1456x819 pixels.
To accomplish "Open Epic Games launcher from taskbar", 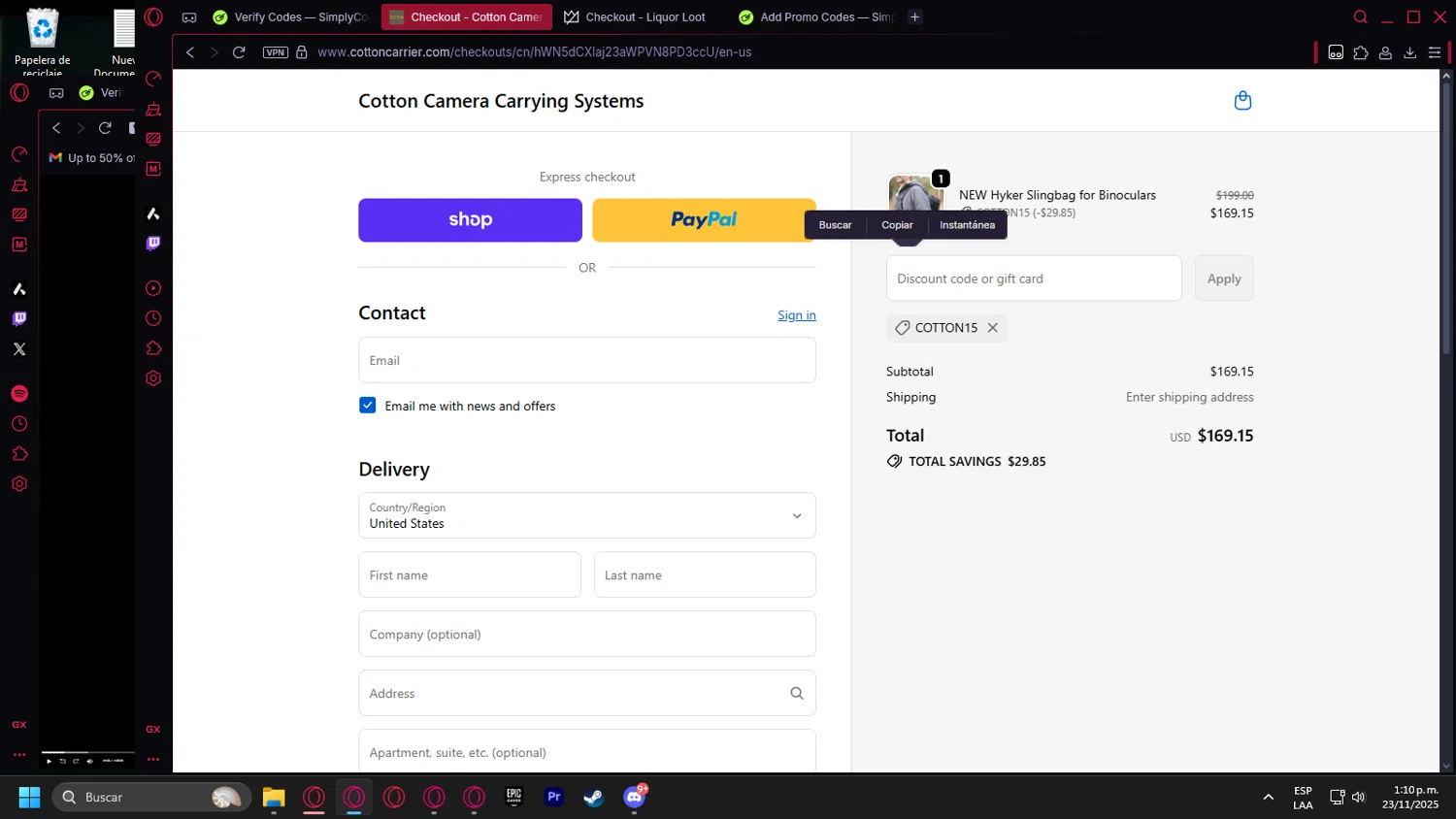I will 514,797.
